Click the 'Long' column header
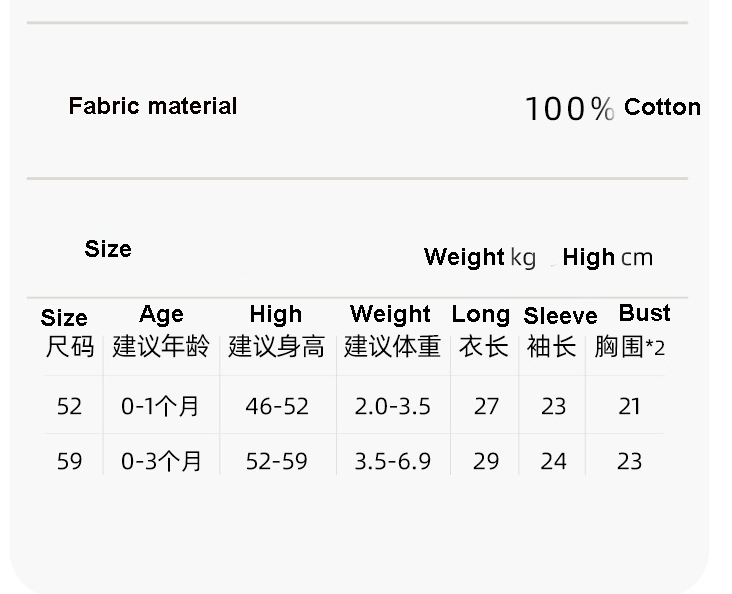Viewport: 732px width, 594px height. (x=481, y=315)
